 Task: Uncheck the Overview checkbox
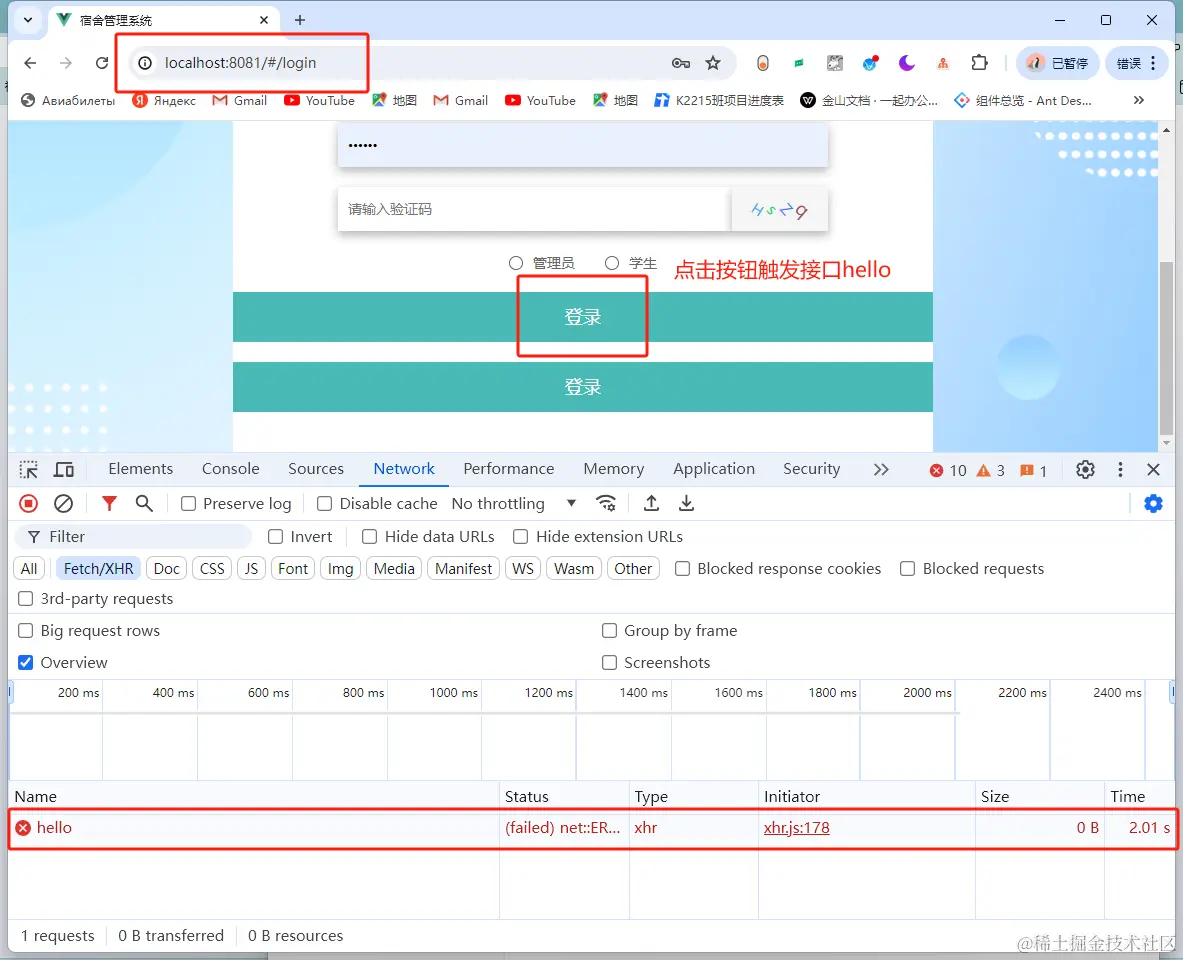coord(26,662)
